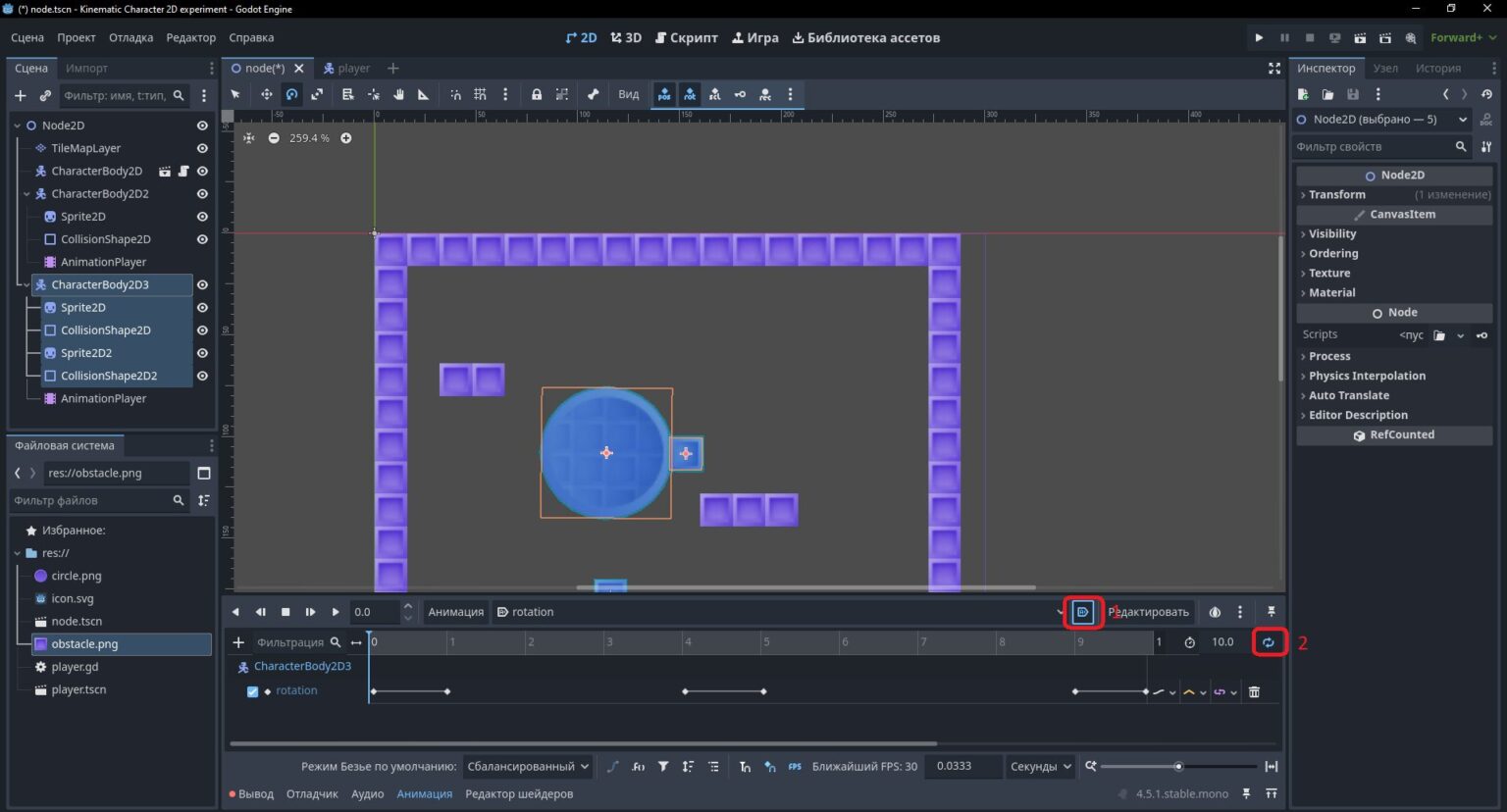Viewport: 1507px width, 812px height.
Task: Toggle visibility of CharacterBody2D3
Action: click(x=202, y=284)
